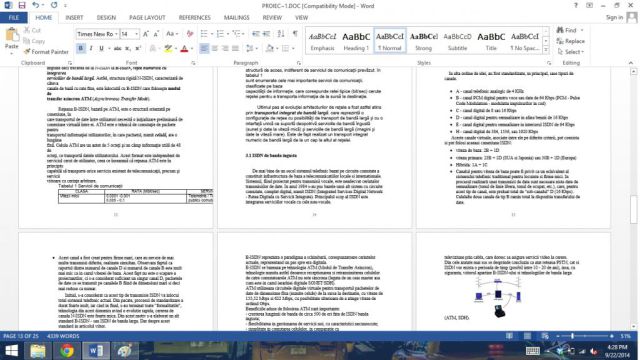640x360 pixels.
Task: Switch to Web Layout view icon
Action: point(545,336)
